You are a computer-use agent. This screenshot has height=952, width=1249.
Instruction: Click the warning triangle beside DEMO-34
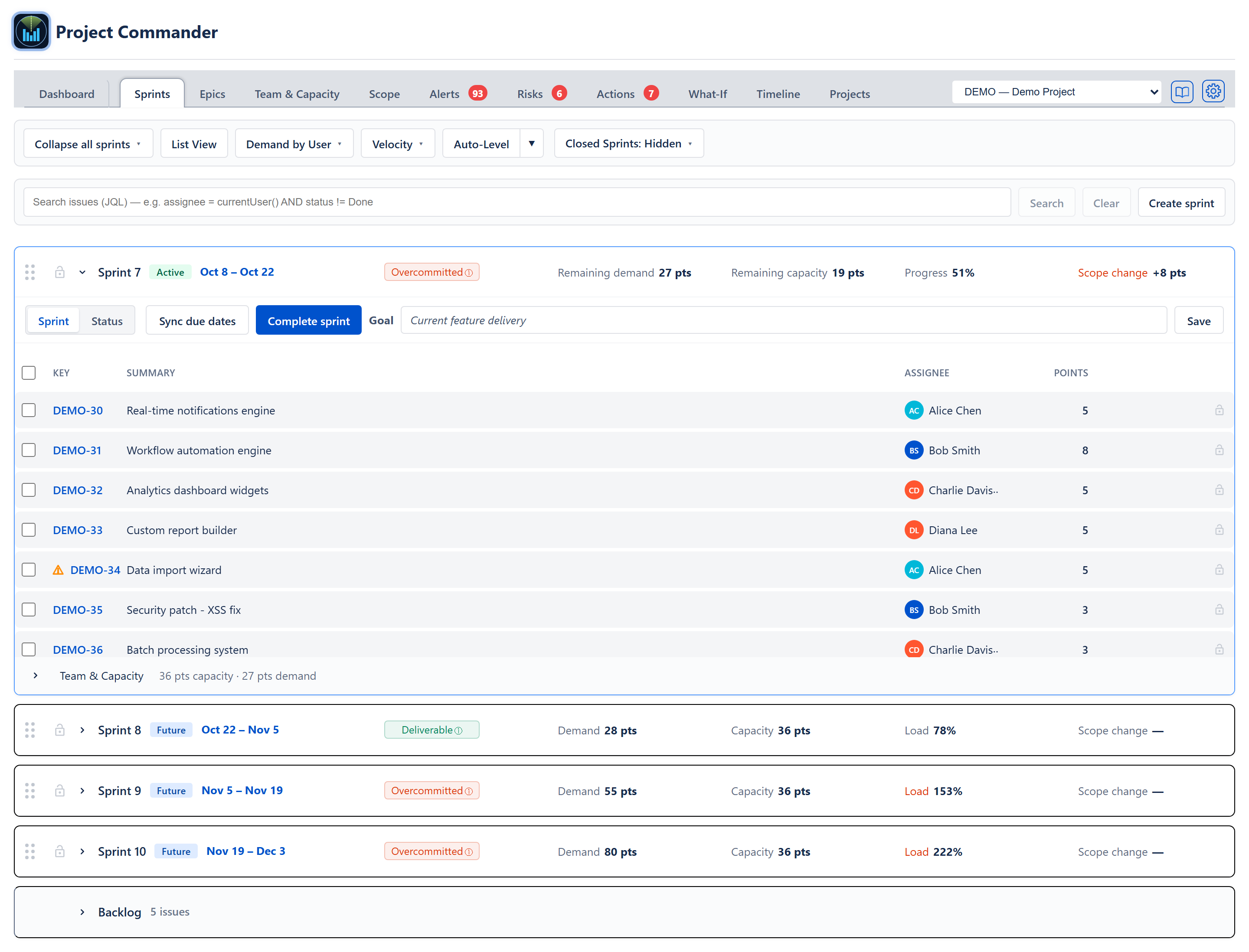click(x=58, y=570)
